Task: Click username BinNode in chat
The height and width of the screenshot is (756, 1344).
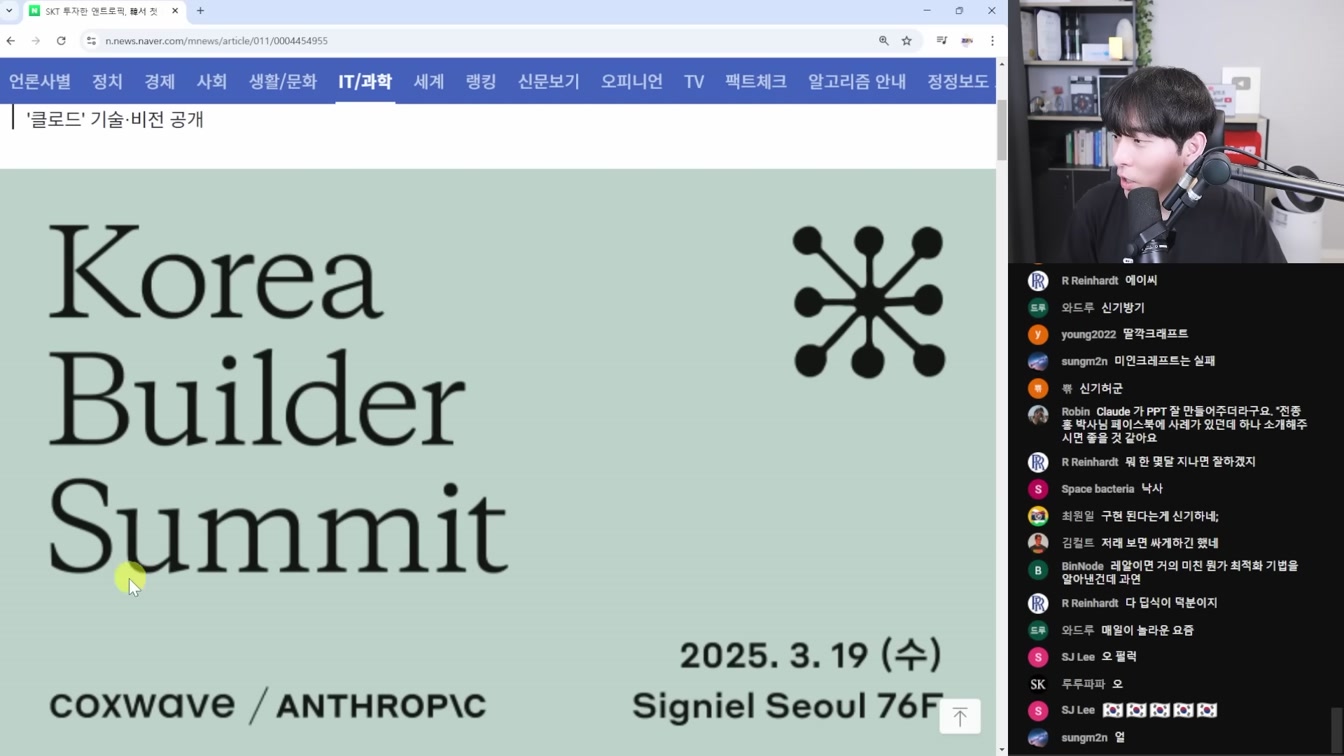Action: [1082, 566]
